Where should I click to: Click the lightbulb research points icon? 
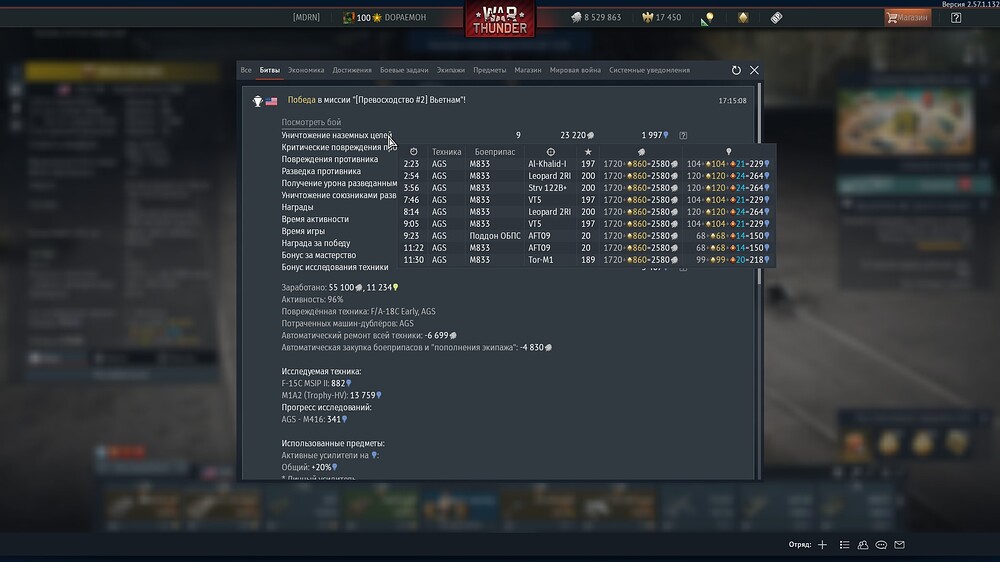(x=707, y=18)
